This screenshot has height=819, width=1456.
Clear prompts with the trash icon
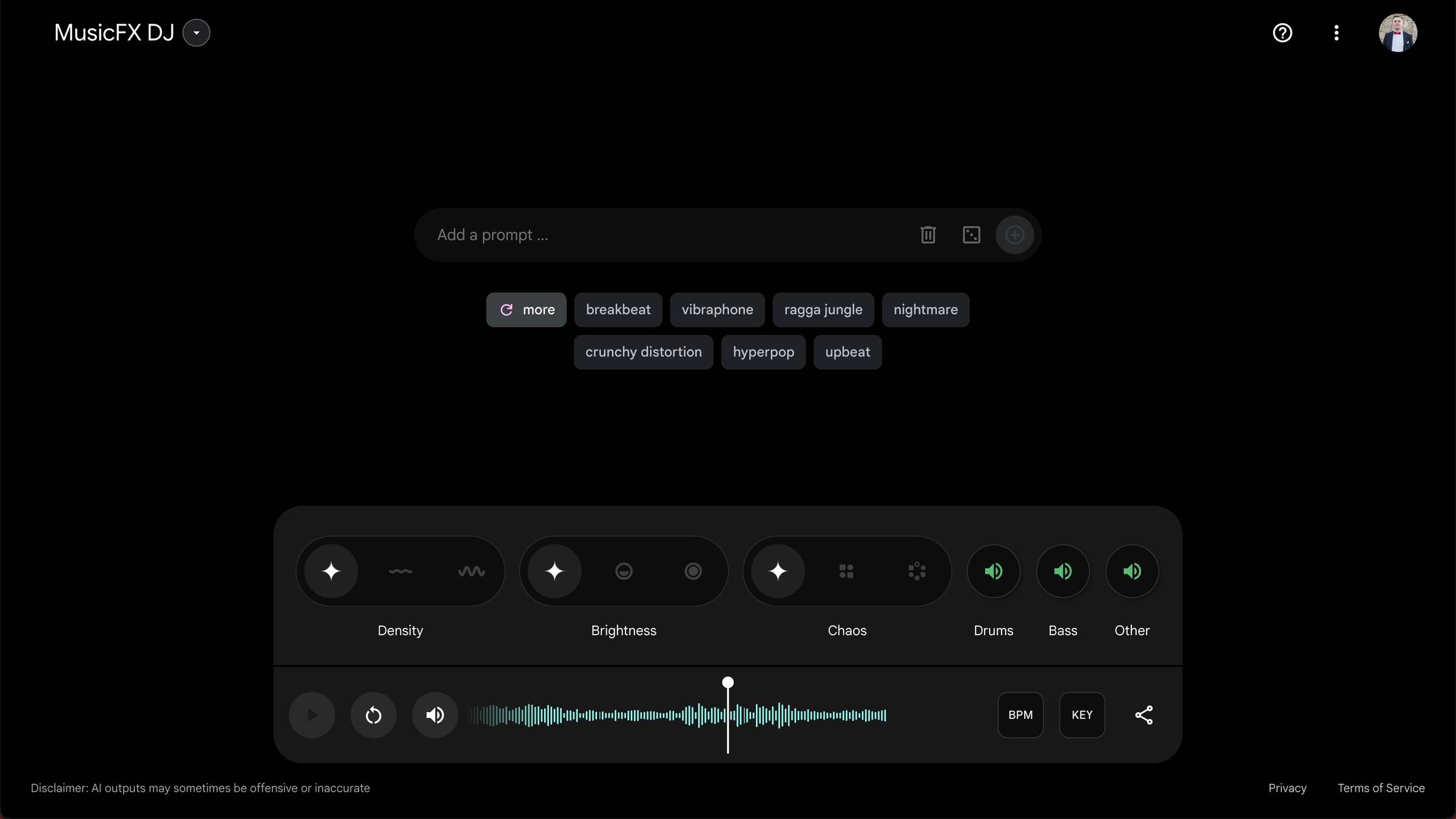tap(928, 235)
